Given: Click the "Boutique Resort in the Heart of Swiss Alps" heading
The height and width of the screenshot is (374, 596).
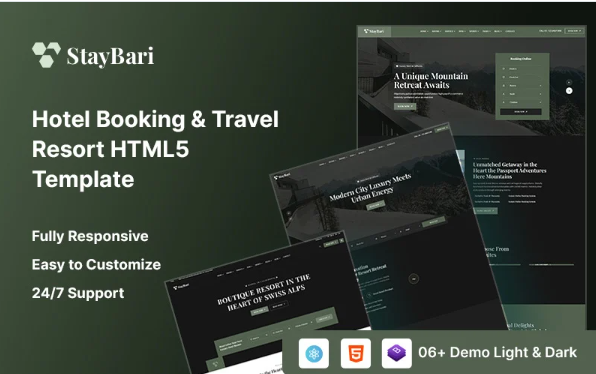Looking at the screenshot, I should tap(264, 293).
